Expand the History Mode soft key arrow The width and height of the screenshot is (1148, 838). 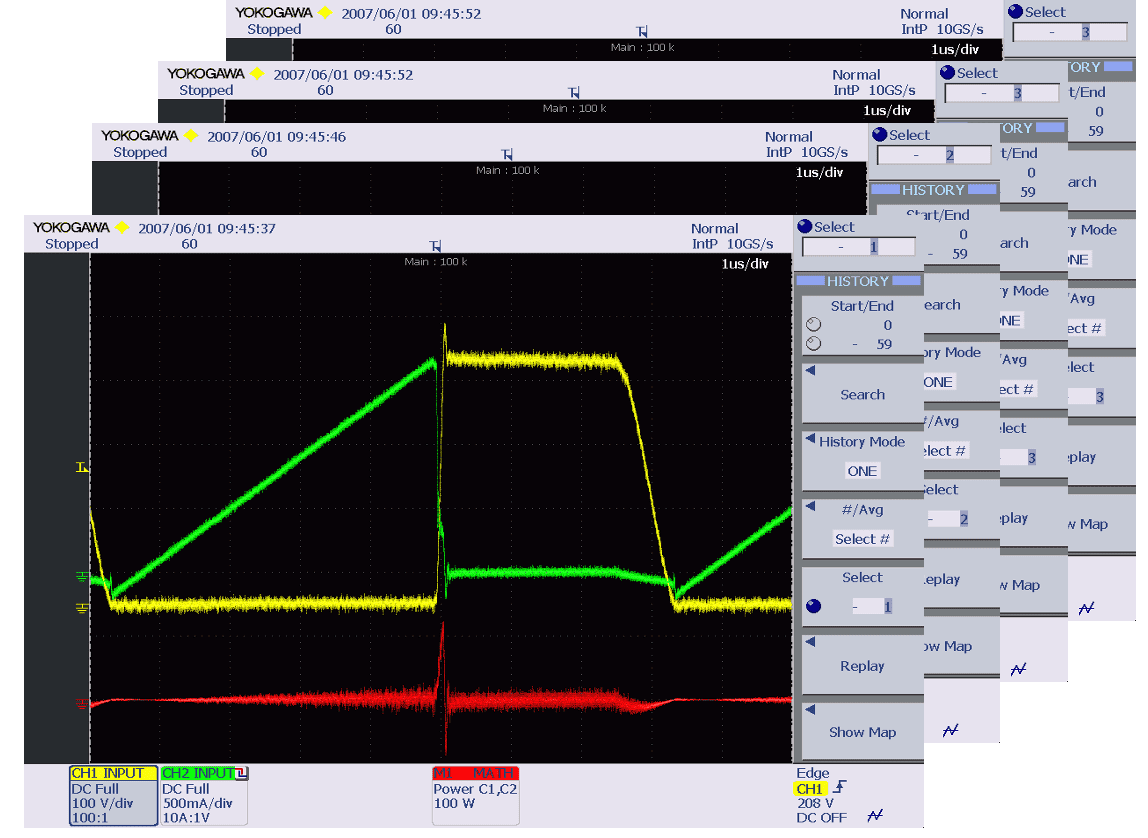coord(811,439)
